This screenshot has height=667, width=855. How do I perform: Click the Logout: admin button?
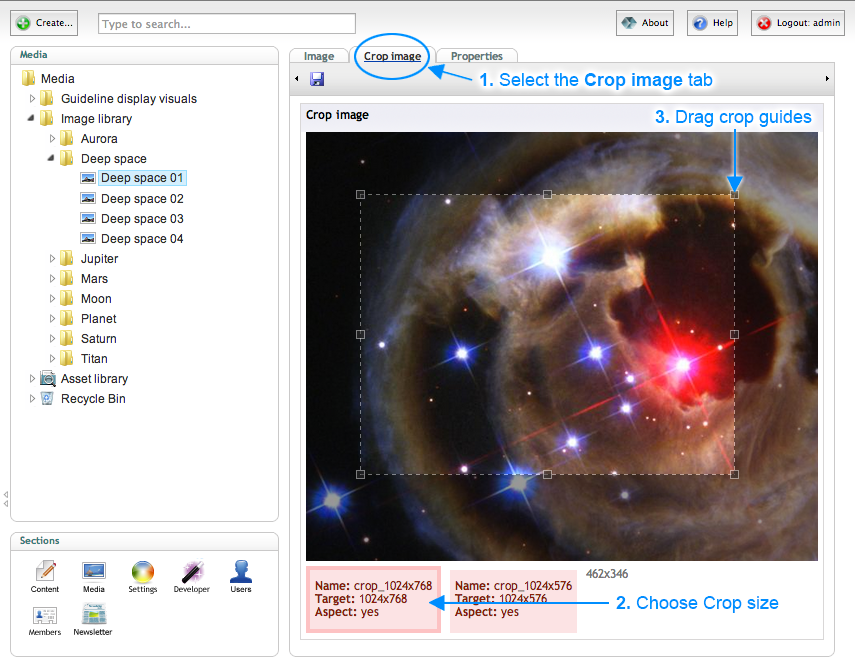(x=798, y=23)
